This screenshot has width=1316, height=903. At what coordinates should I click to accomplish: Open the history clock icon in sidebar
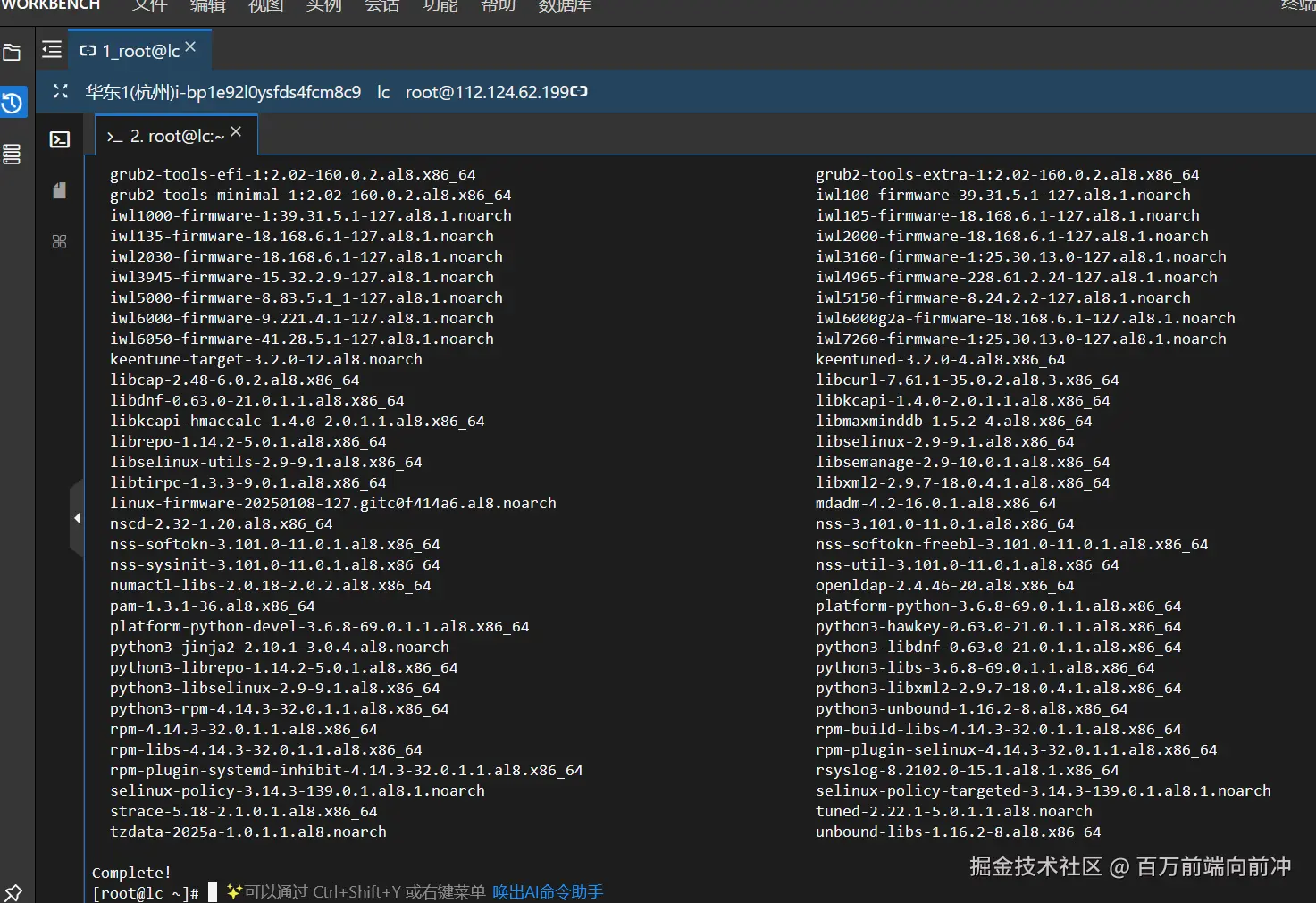tap(12, 103)
